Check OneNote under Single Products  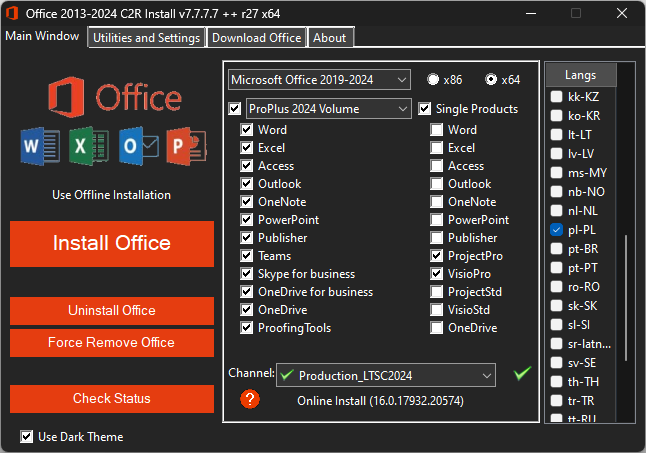coord(436,202)
